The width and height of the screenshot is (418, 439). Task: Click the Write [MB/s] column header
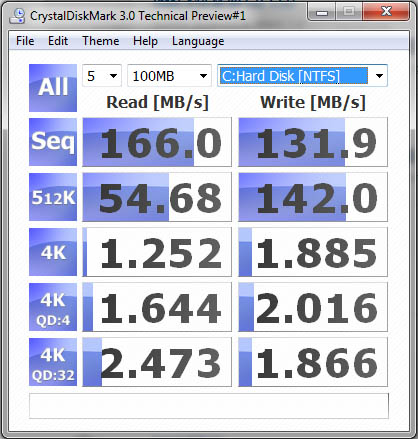click(x=313, y=102)
